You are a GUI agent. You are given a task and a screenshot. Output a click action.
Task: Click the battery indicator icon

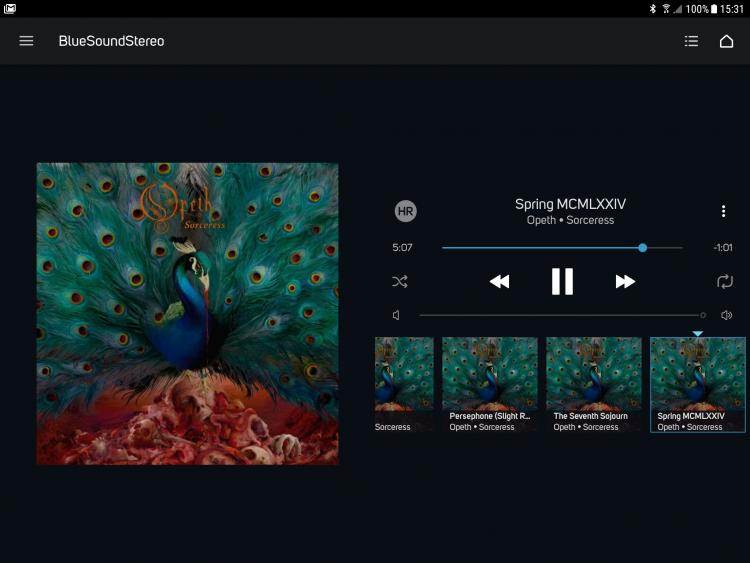pyautogui.click(x=714, y=9)
